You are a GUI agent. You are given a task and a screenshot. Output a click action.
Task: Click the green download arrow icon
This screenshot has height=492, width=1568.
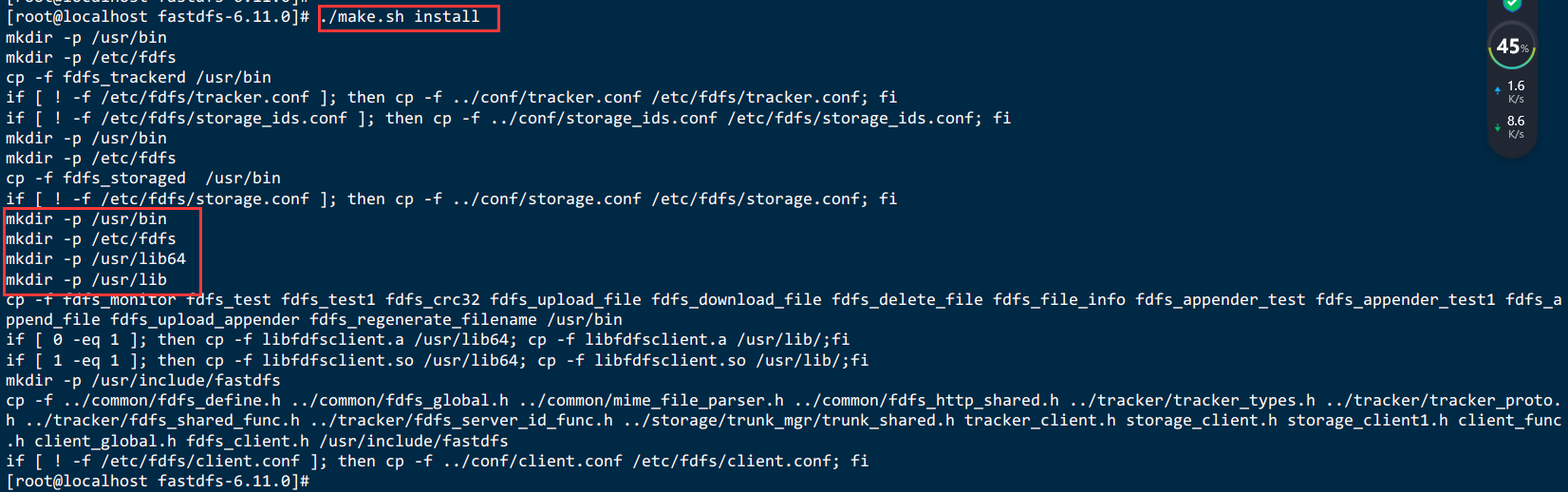(x=1497, y=127)
